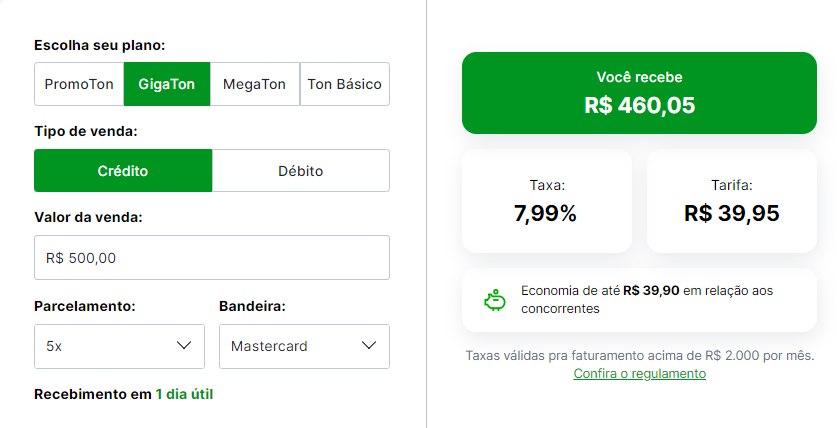Click the Tarifa R$ 39,95 card
The image size is (837, 428).
coord(731,201)
